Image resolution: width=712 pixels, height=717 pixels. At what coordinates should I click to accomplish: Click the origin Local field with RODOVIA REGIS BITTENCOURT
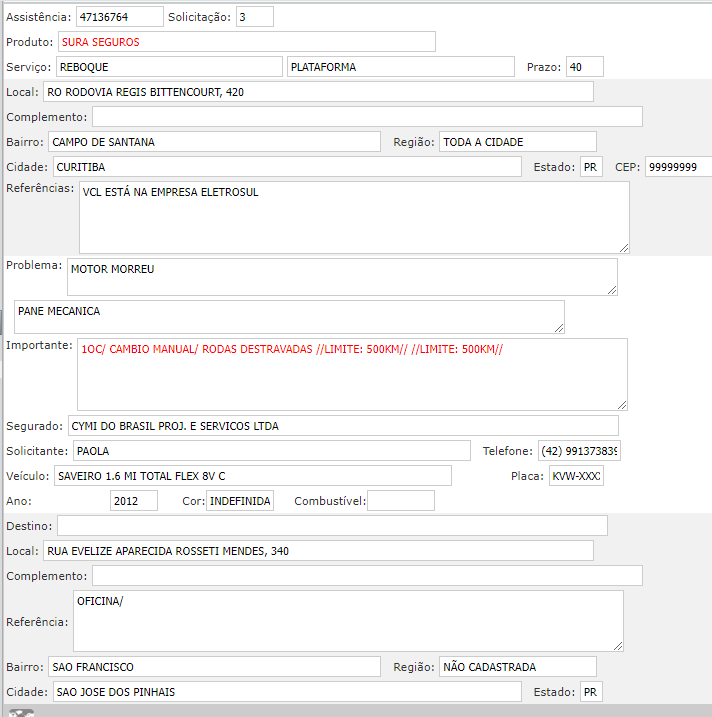317,92
